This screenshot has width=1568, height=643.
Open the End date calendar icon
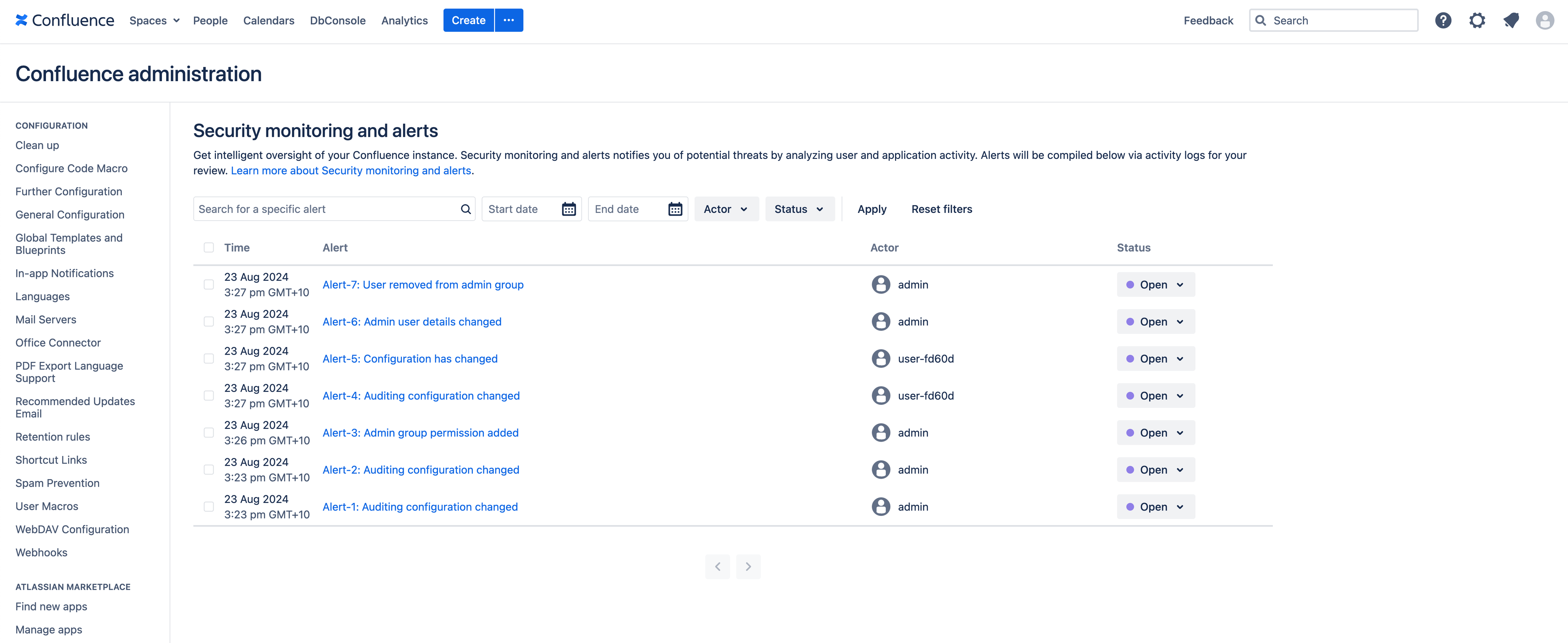pos(675,209)
